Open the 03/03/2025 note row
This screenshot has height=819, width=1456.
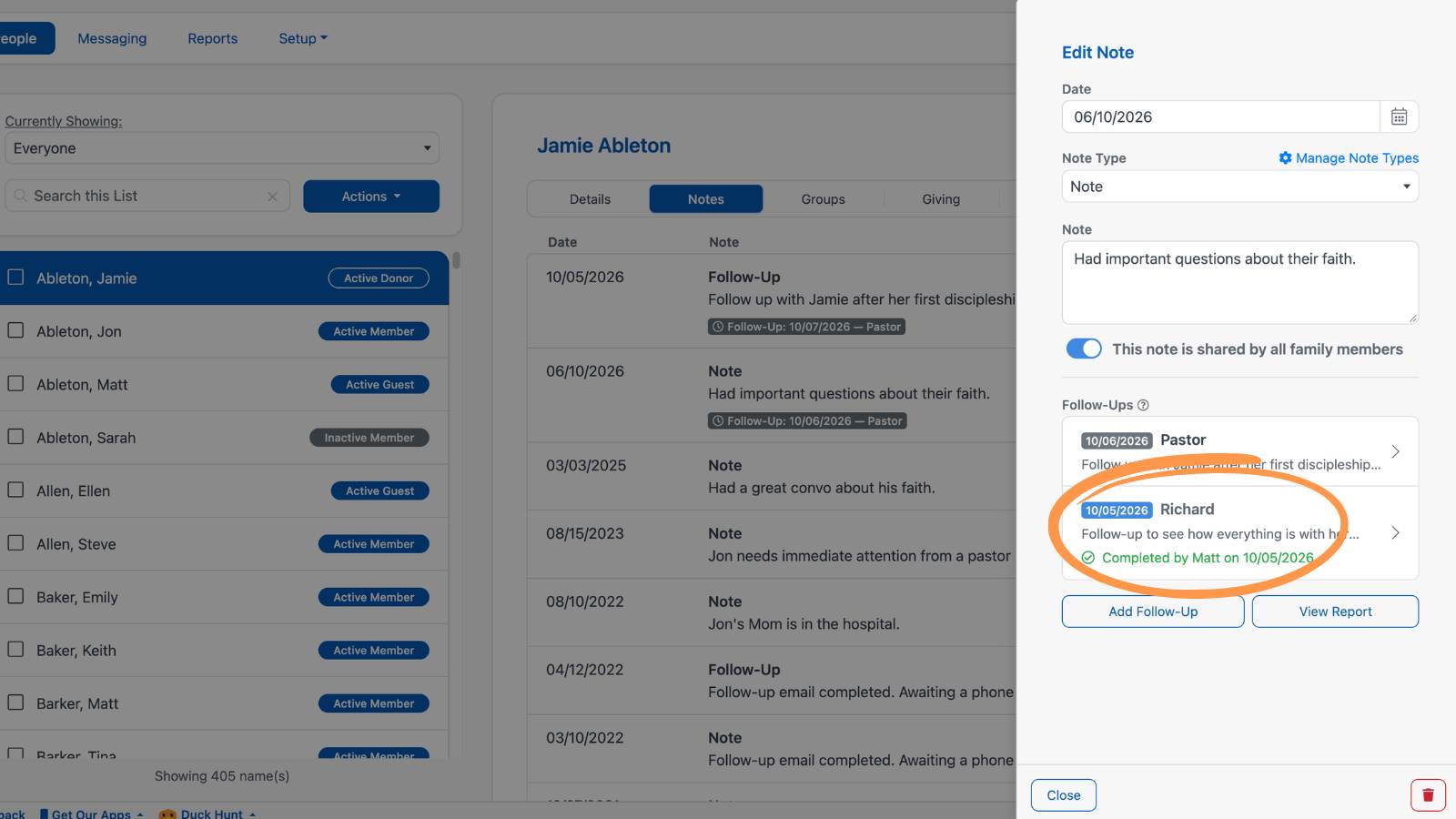[772, 476]
